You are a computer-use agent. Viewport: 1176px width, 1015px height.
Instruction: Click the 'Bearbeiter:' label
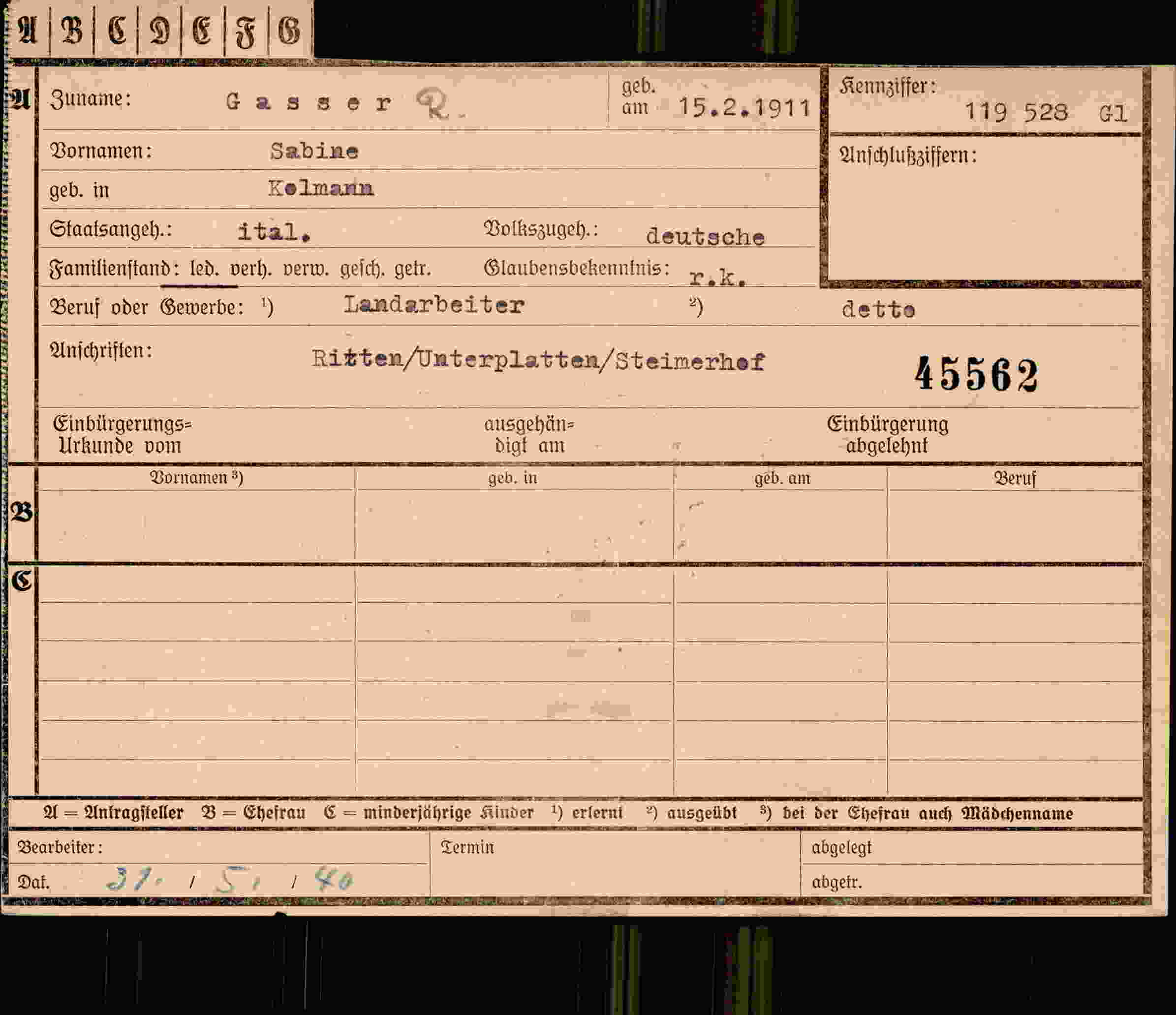click(x=60, y=847)
